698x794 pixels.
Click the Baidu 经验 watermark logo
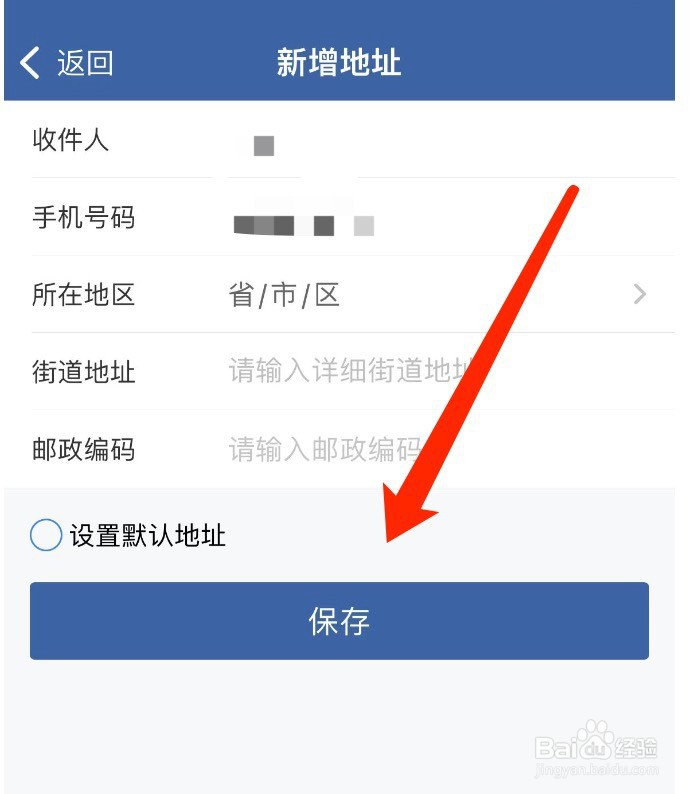click(596, 742)
